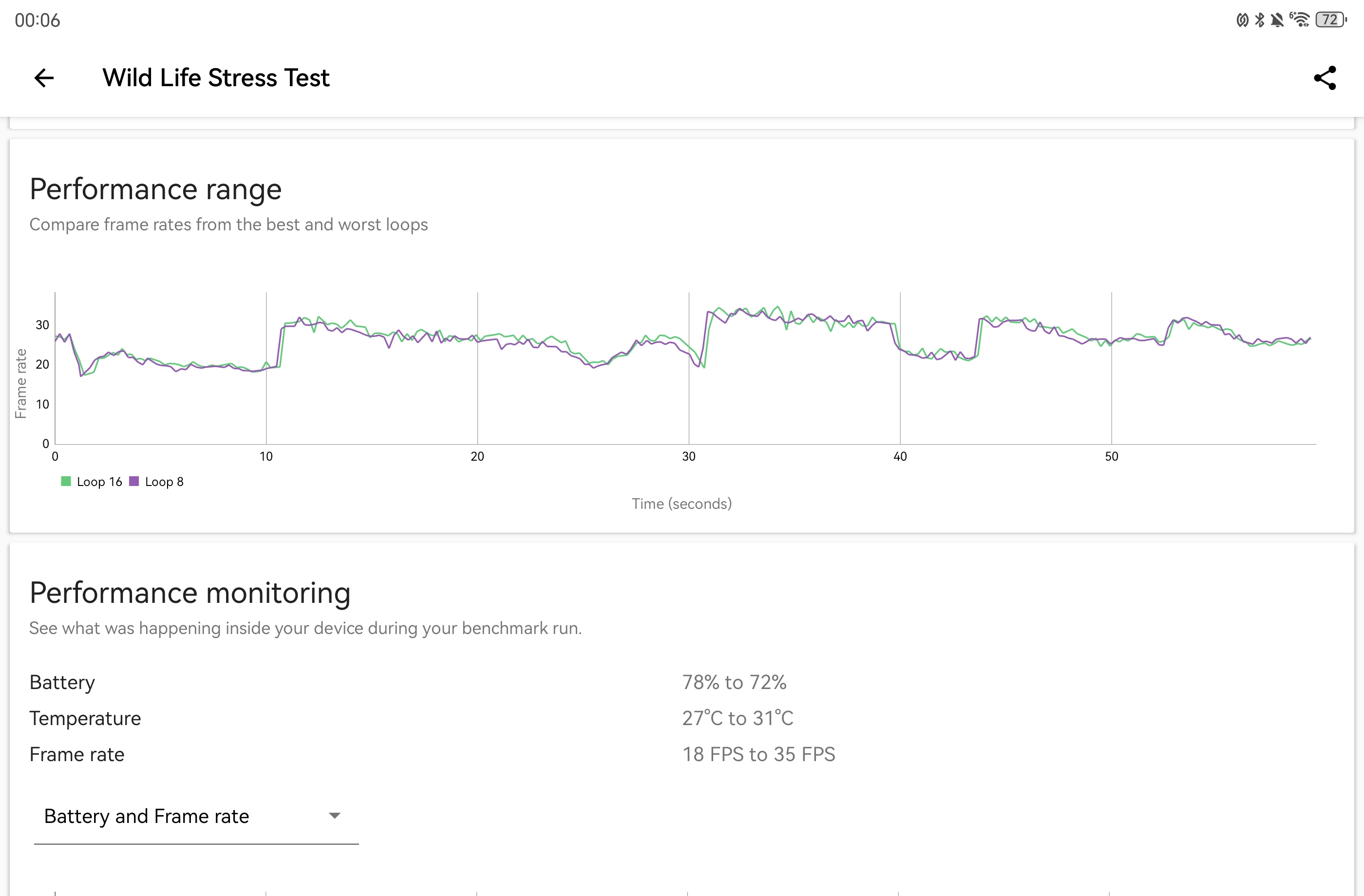
Task: Click the Performance monitoring heading
Action: (189, 593)
